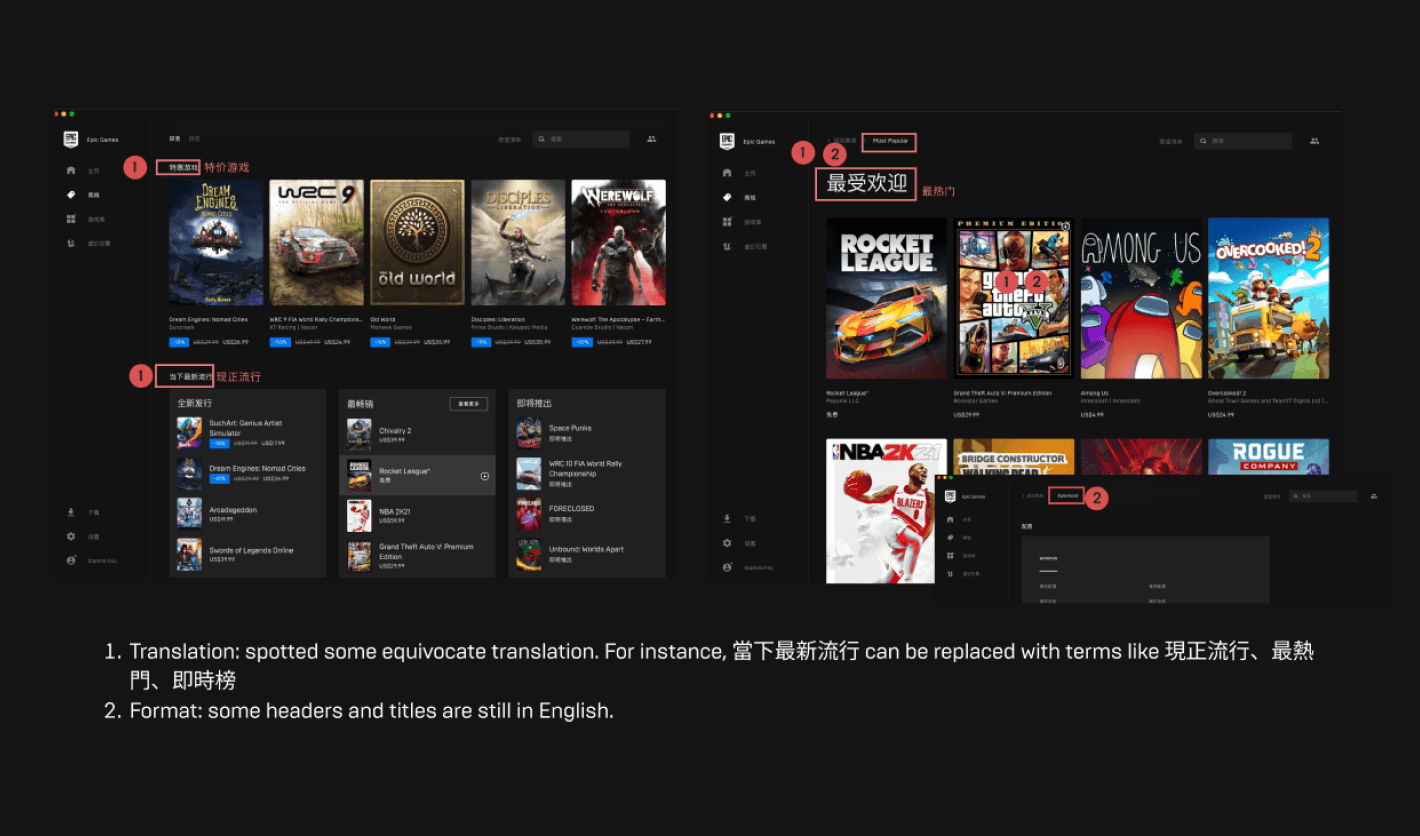Select the Store tag icon in left window sidebar

point(71,195)
